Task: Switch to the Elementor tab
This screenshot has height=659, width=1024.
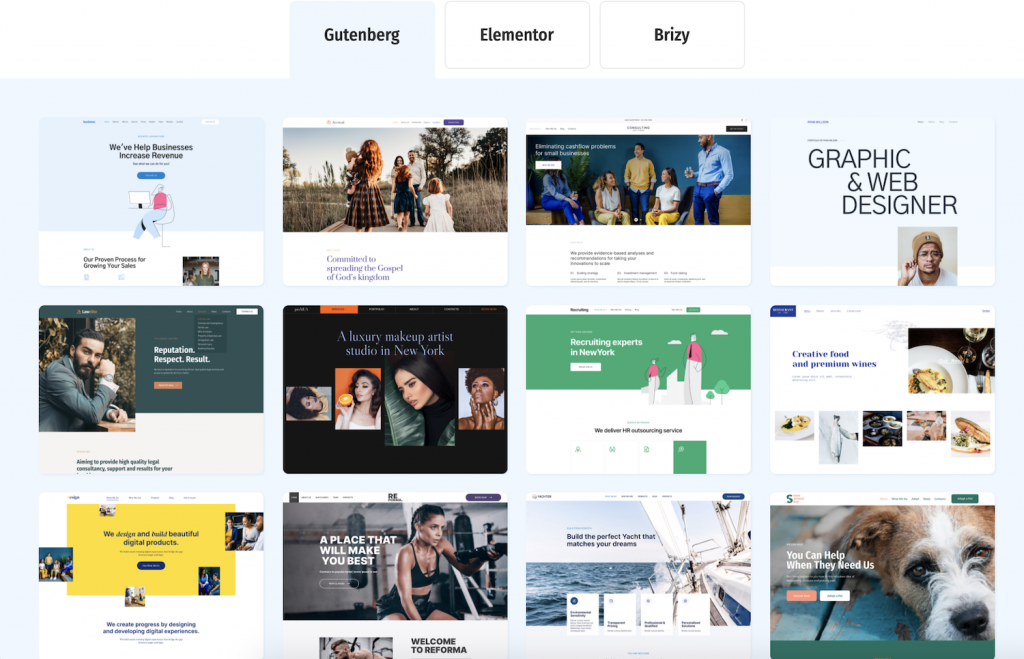Action: 517,36
